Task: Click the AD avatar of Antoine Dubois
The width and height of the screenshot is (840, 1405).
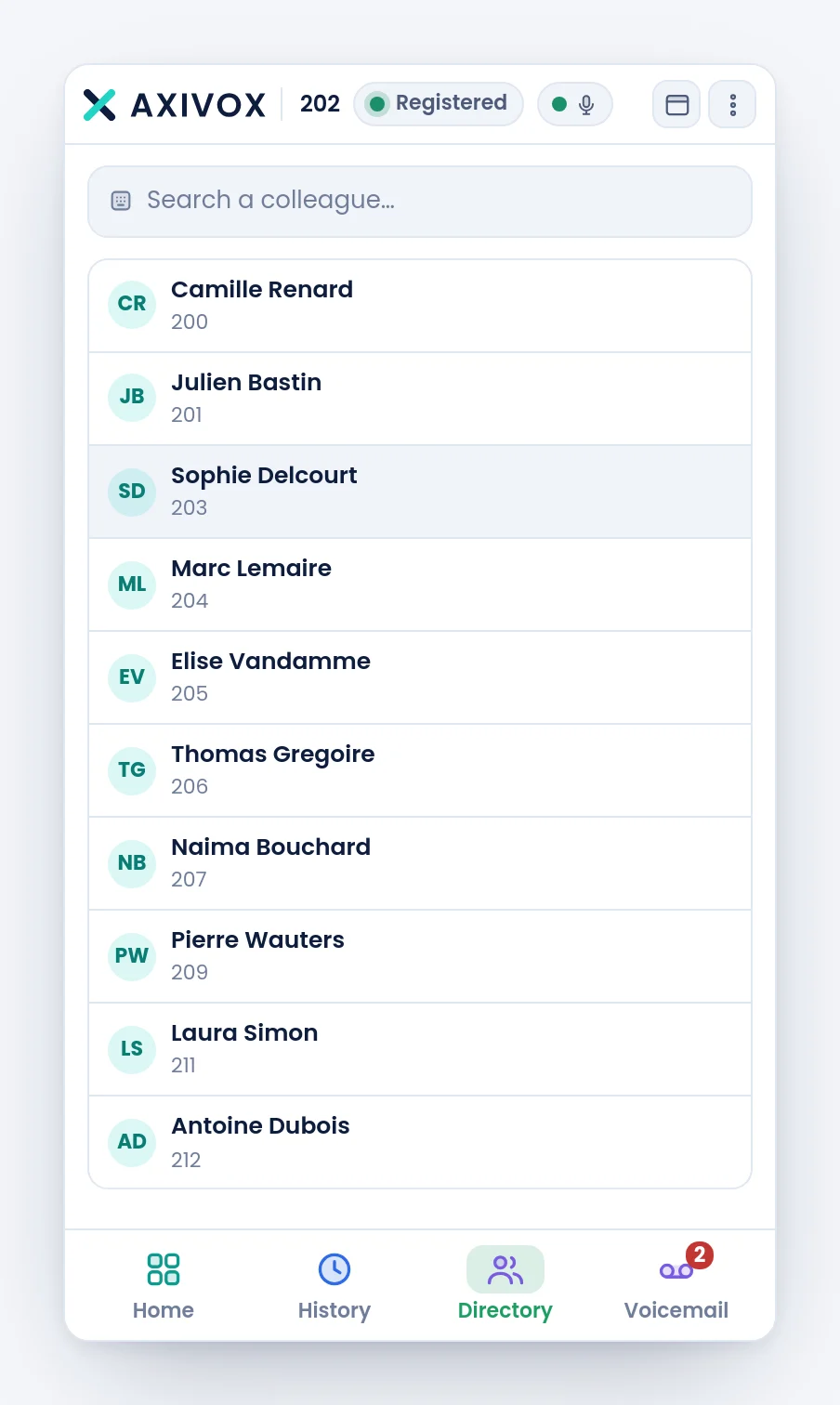Action: coord(132,1143)
